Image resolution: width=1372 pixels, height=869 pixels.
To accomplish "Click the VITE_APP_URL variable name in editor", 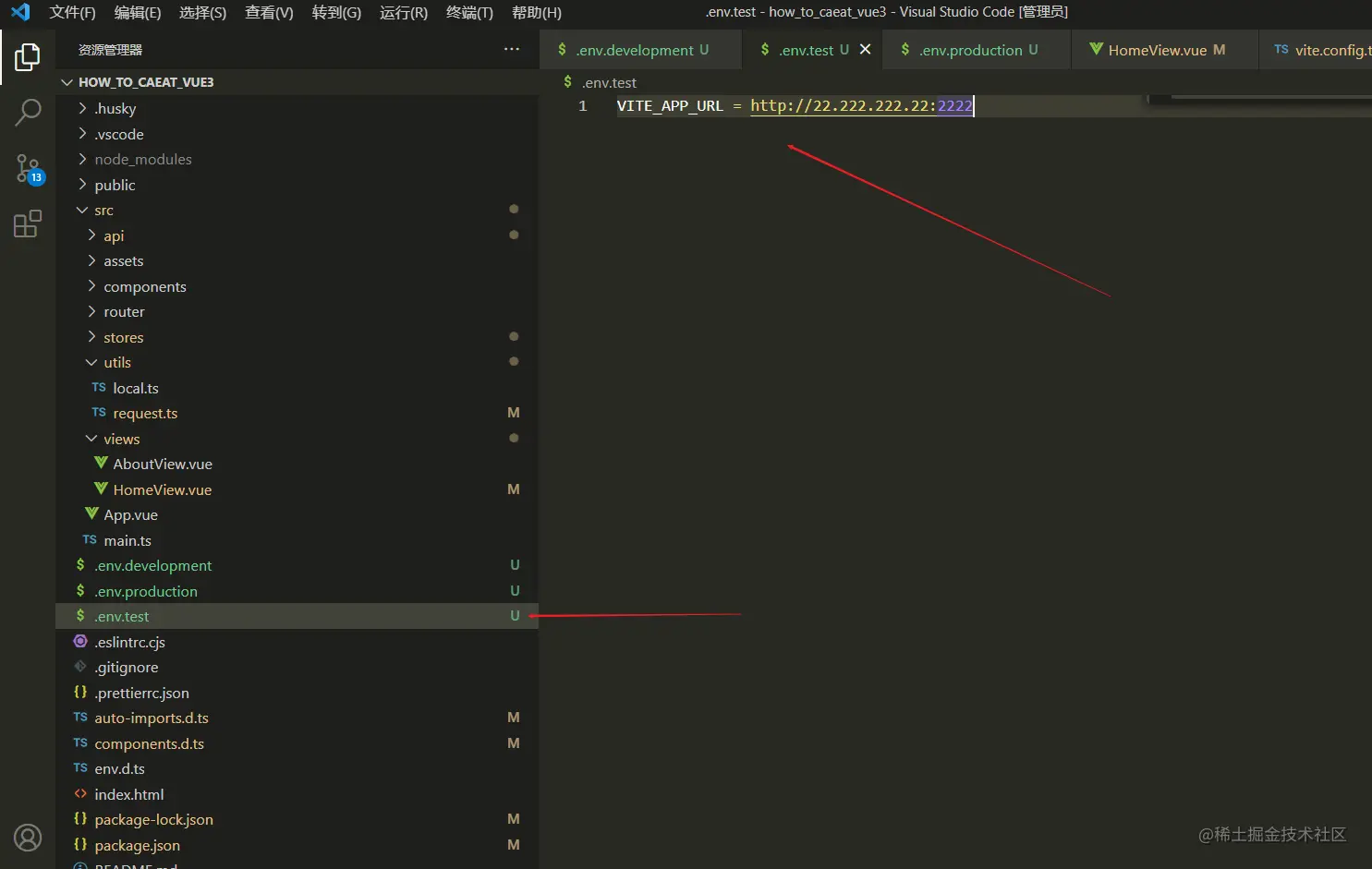I will pyautogui.click(x=670, y=105).
